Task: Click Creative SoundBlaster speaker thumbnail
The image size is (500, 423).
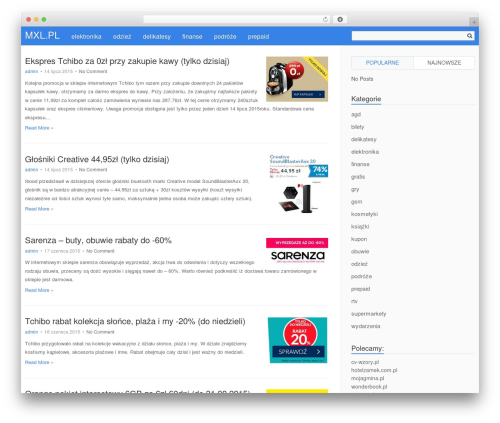Action: click(x=298, y=184)
